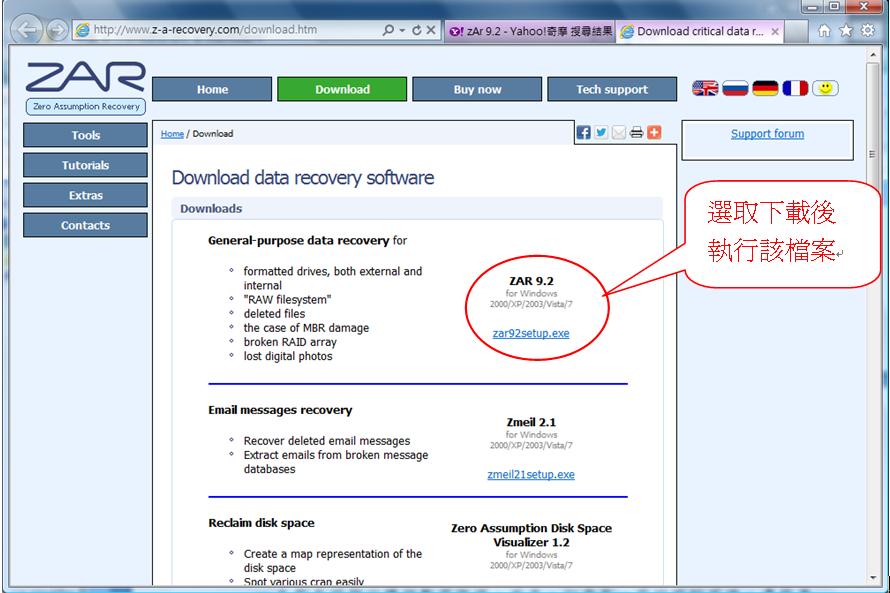Open more sharing options plus icon
Viewport: 890px width, 593px height.
654,132
